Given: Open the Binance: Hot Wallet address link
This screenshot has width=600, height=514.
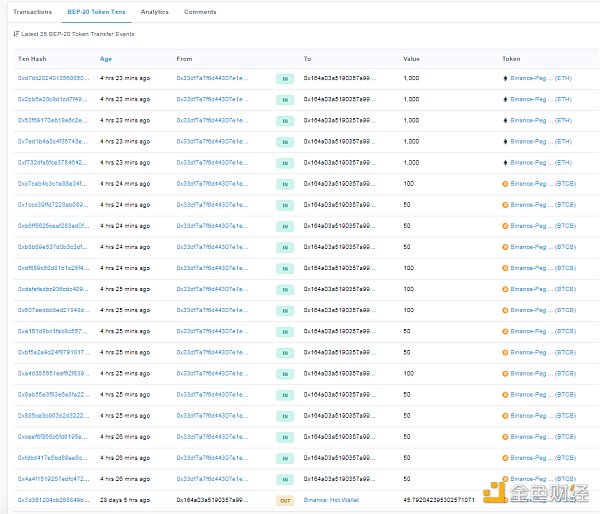Looking at the screenshot, I should pos(330,498).
